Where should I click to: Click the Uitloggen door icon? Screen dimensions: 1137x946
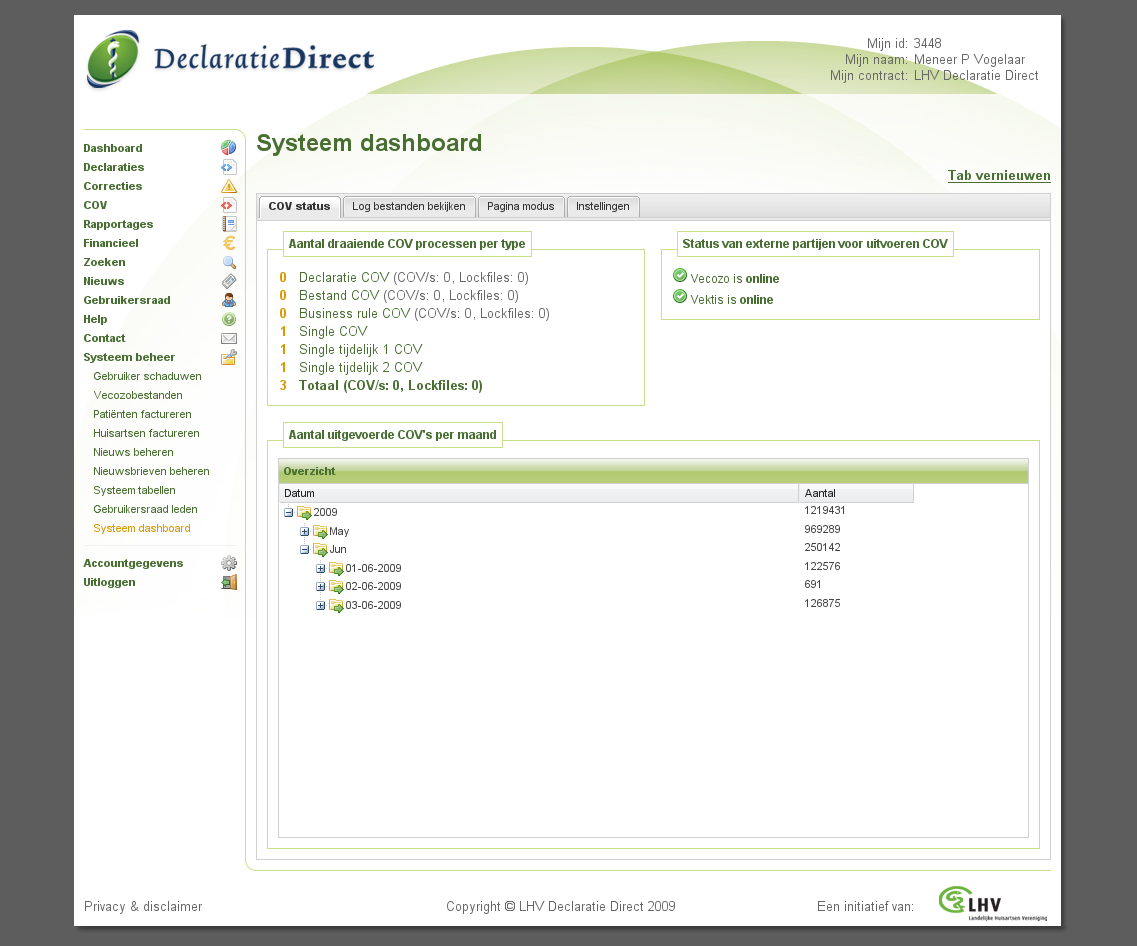pyautogui.click(x=228, y=582)
